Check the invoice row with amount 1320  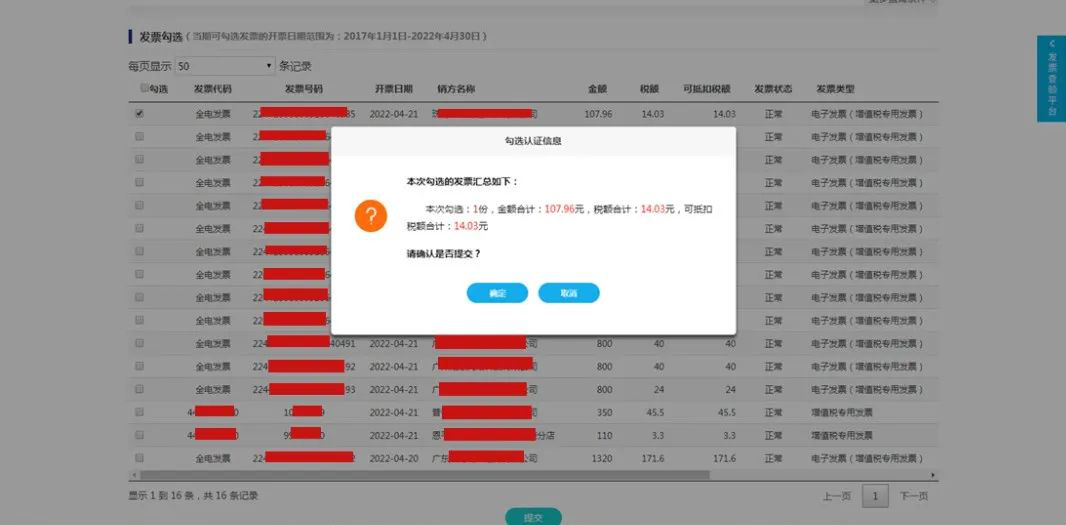click(139, 458)
